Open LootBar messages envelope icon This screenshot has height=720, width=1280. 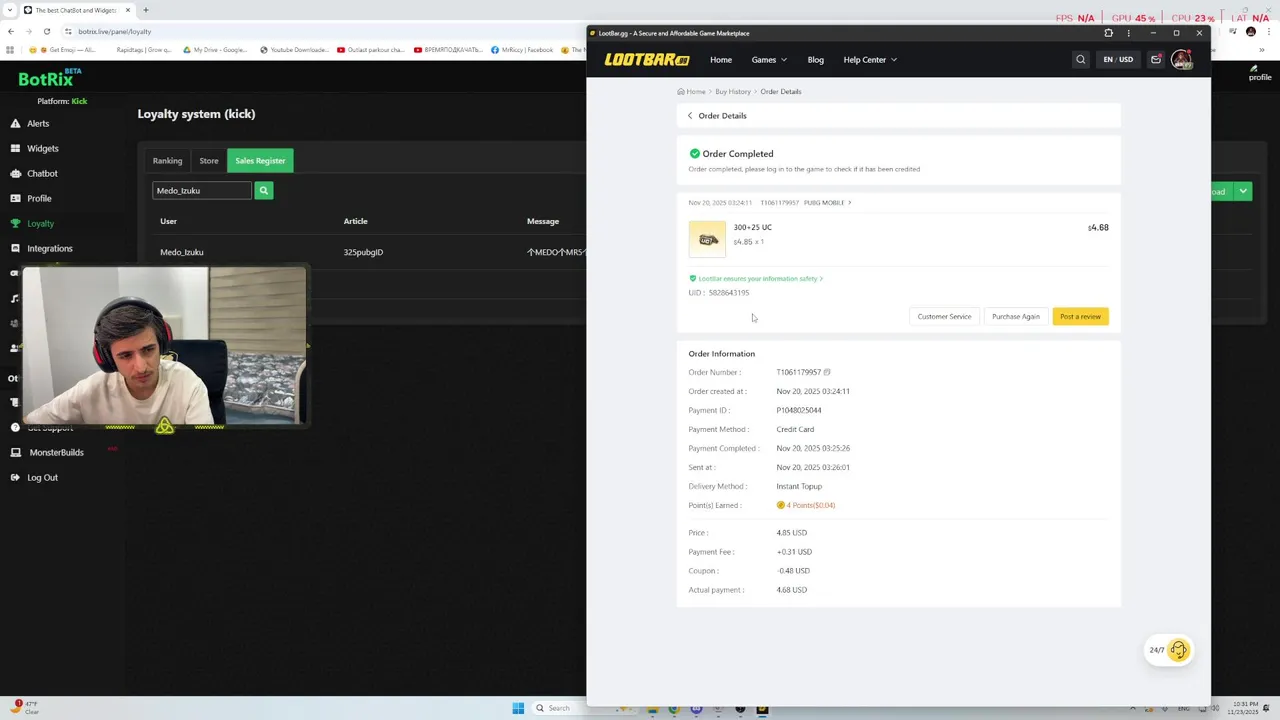pyautogui.click(x=1156, y=60)
